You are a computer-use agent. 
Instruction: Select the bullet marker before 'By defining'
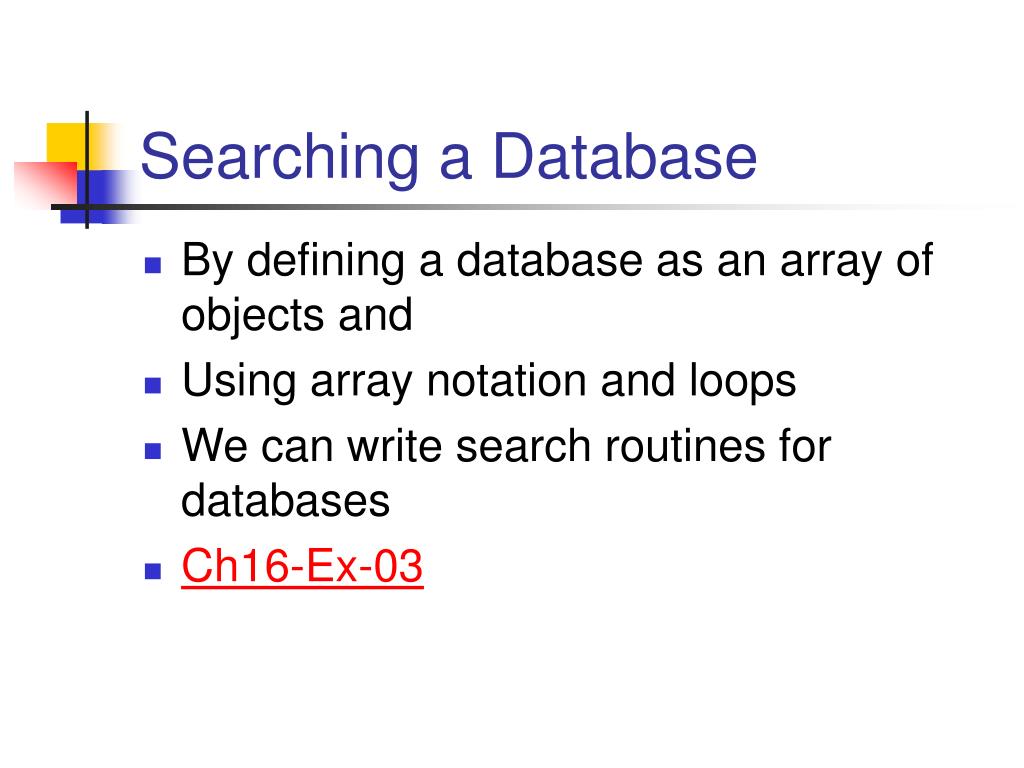tap(153, 264)
